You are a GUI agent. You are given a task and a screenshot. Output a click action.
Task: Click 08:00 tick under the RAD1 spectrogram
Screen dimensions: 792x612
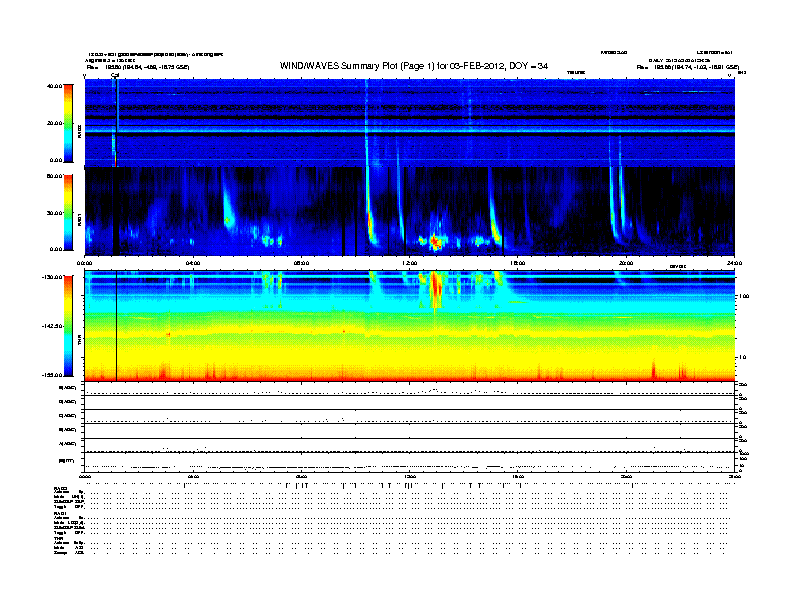[x=301, y=263]
